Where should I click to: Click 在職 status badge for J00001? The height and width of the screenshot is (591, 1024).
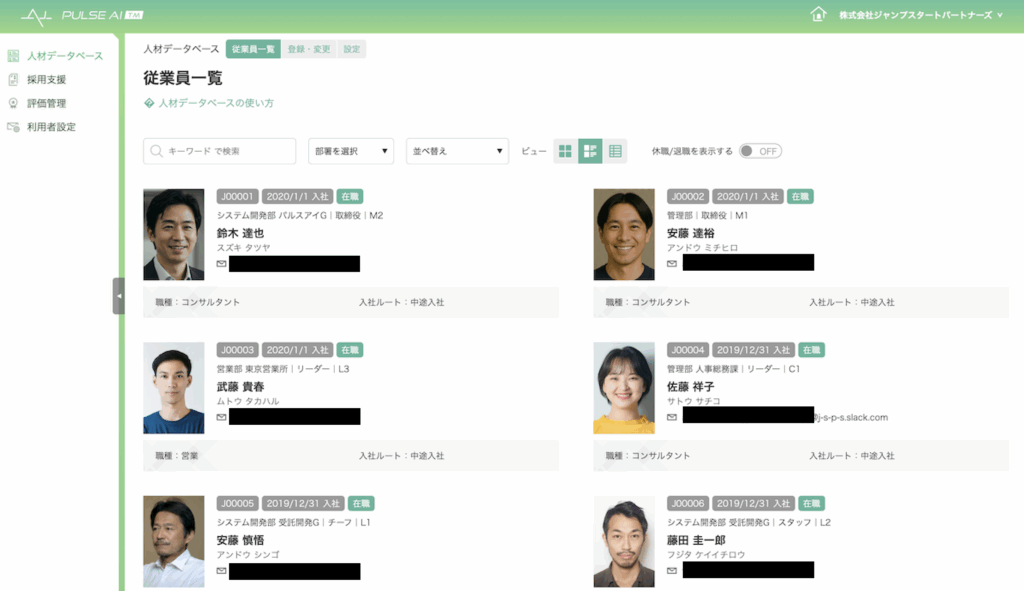350,197
